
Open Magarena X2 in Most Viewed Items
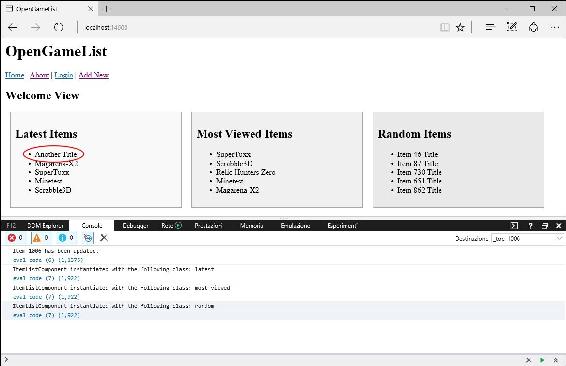(238, 190)
